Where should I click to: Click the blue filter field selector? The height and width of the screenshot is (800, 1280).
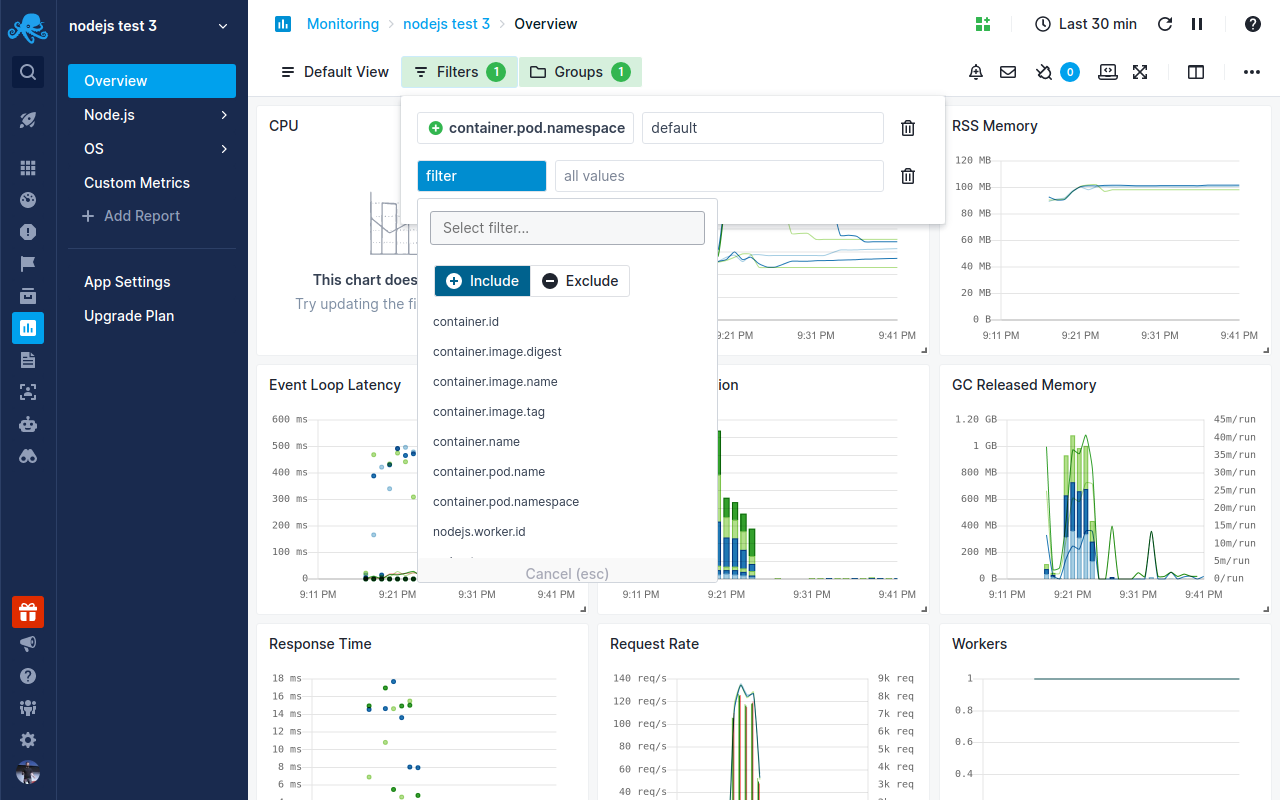482,176
